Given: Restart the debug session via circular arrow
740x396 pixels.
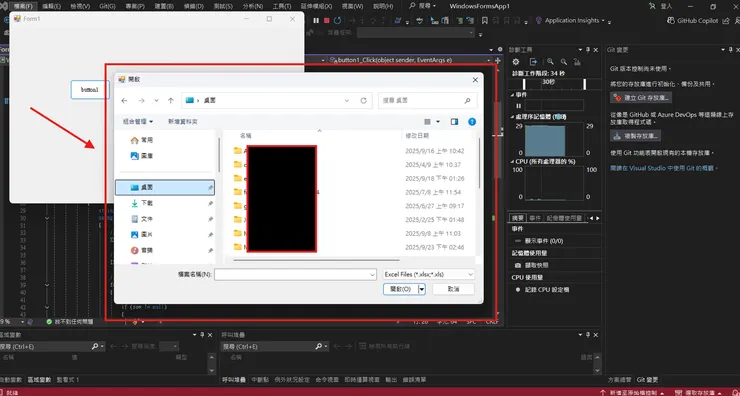Looking at the screenshot, I should (337, 20).
